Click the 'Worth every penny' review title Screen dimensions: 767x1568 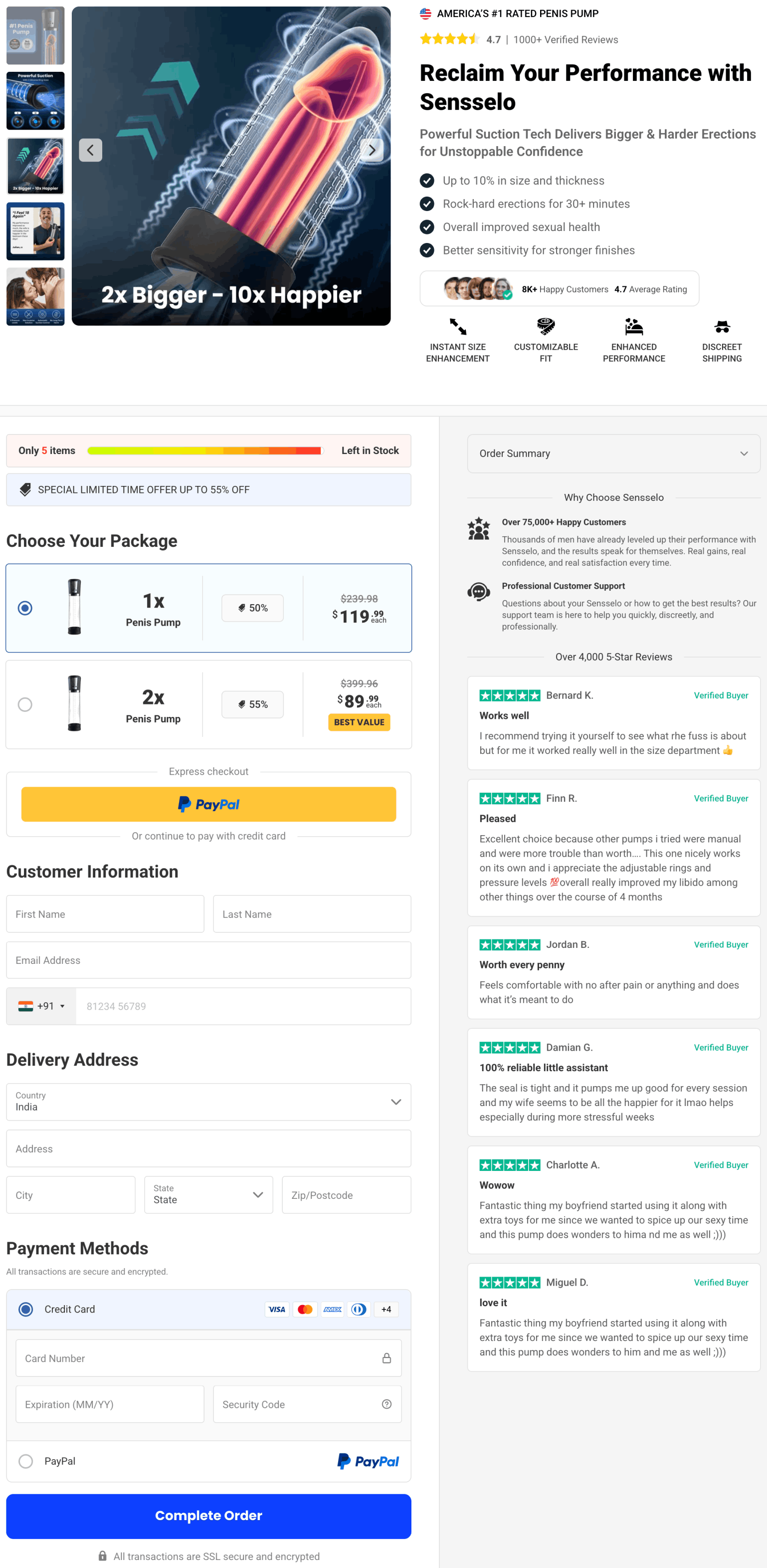[522, 964]
